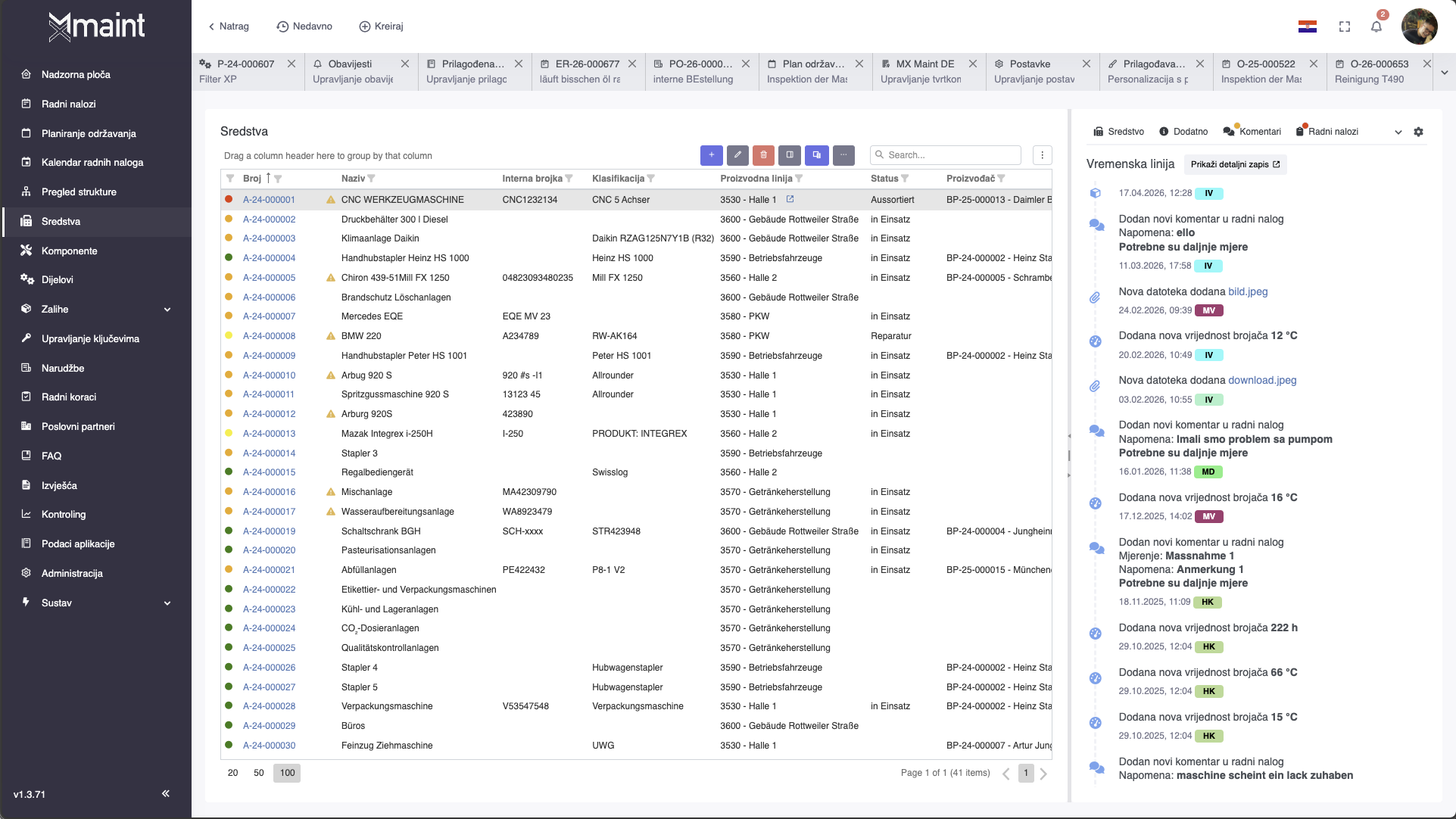1456x819 pixels.
Task: Switch to the Komentari tab
Action: click(x=1252, y=132)
